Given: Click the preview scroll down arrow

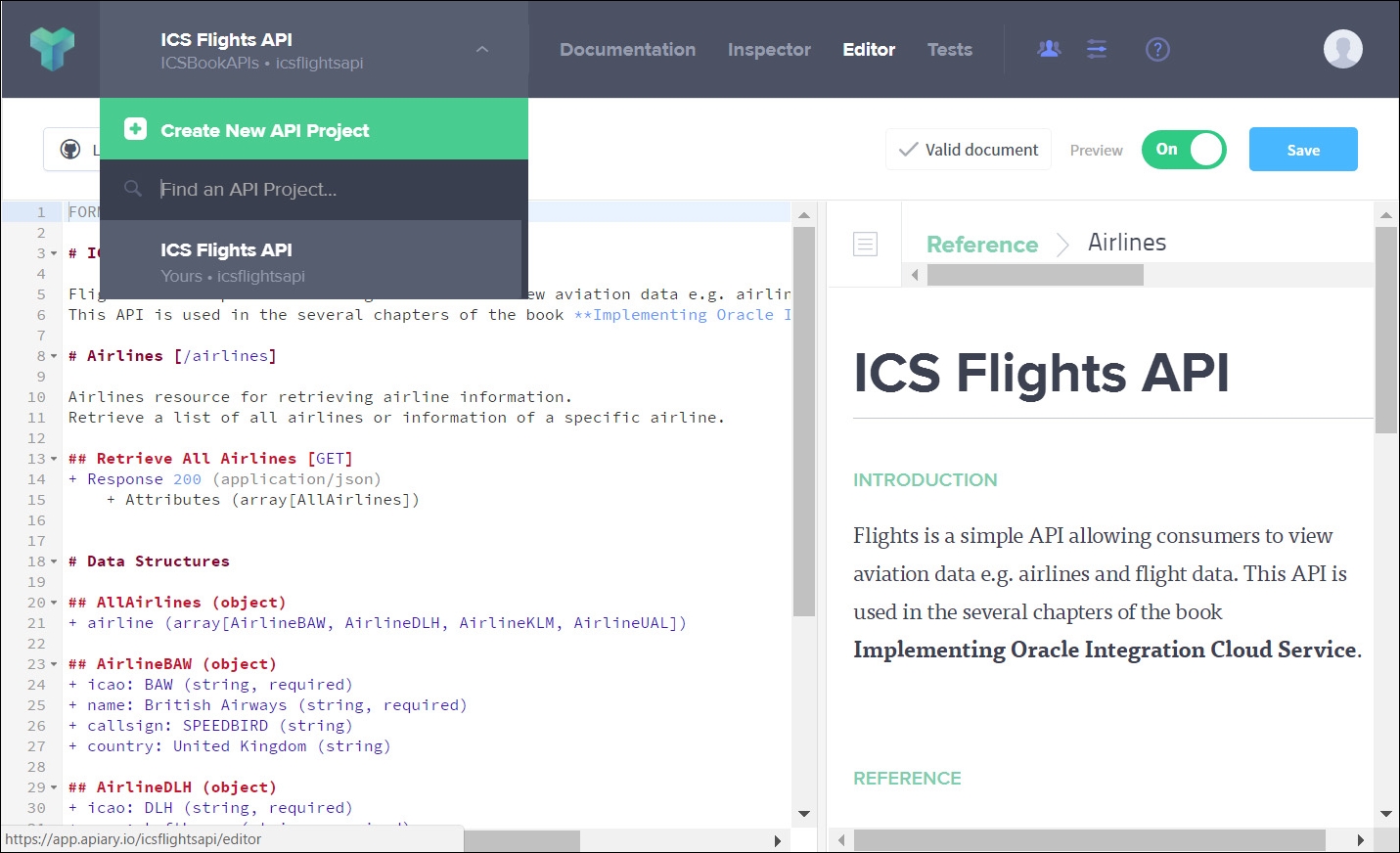Looking at the screenshot, I should [1386, 814].
